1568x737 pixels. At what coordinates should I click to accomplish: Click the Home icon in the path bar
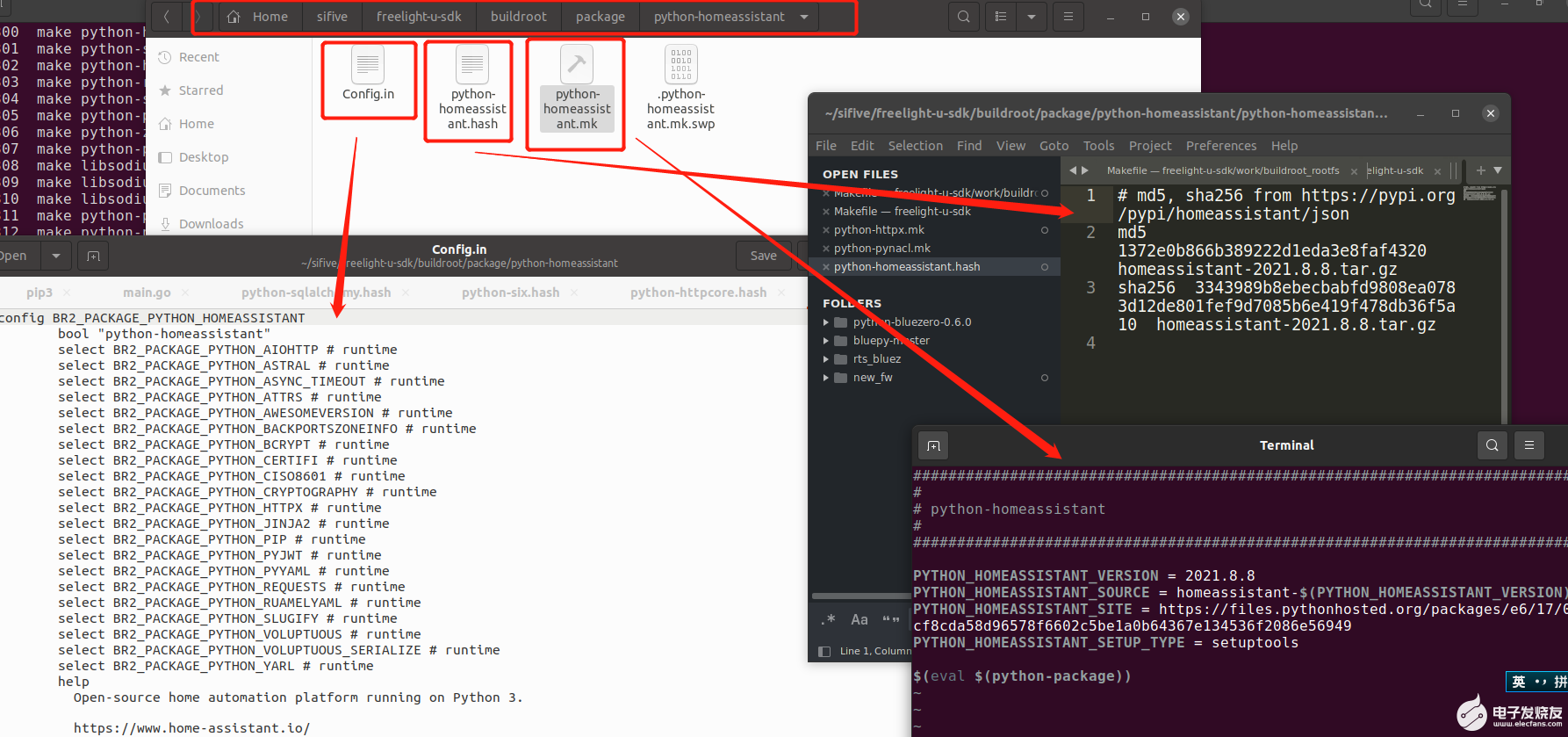tap(234, 17)
